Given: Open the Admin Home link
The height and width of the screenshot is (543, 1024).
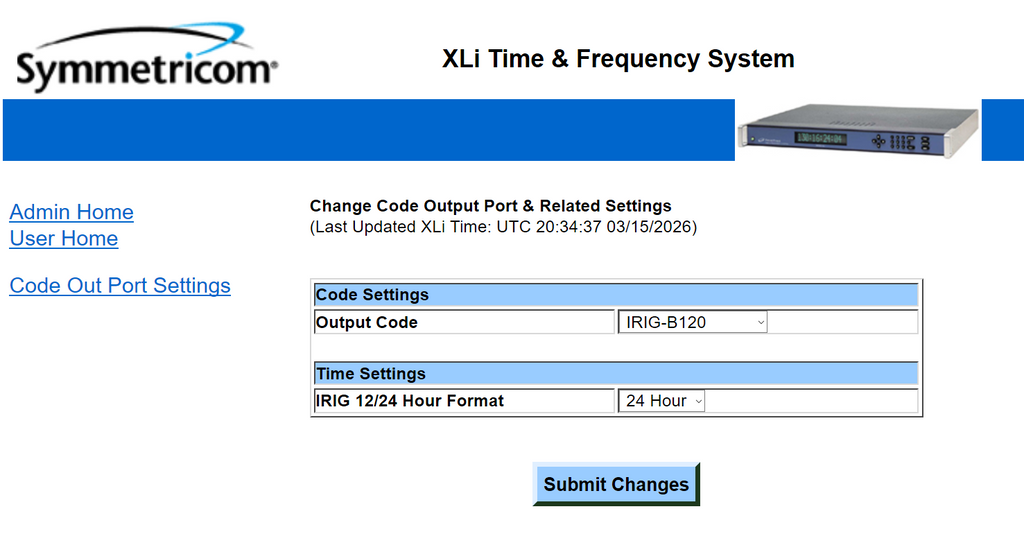Looking at the screenshot, I should pyautogui.click(x=71, y=212).
